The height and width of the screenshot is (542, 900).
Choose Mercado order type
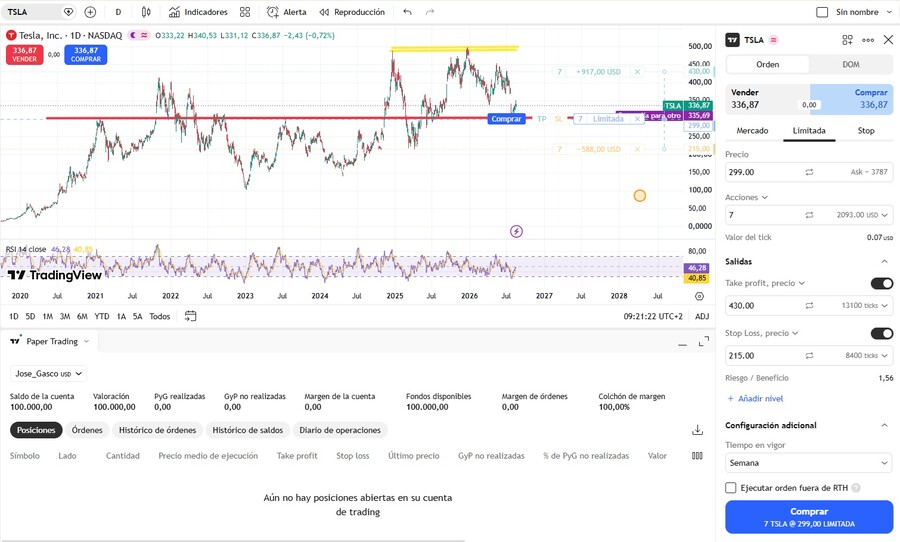point(752,131)
